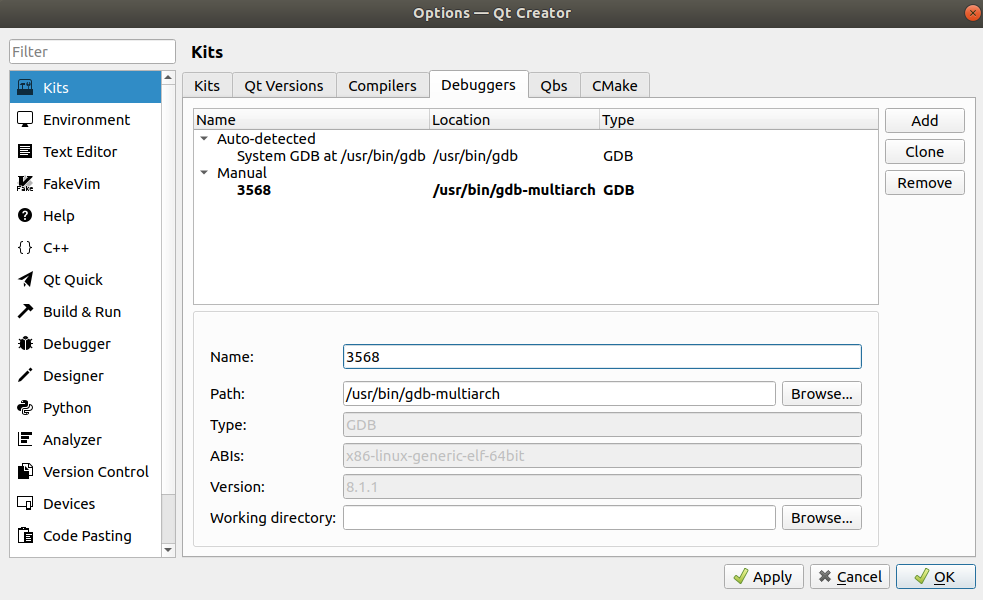Image resolution: width=983 pixels, height=600 pixels.
Task: Collapse the Manual debugger group
Action: (205, 173)
